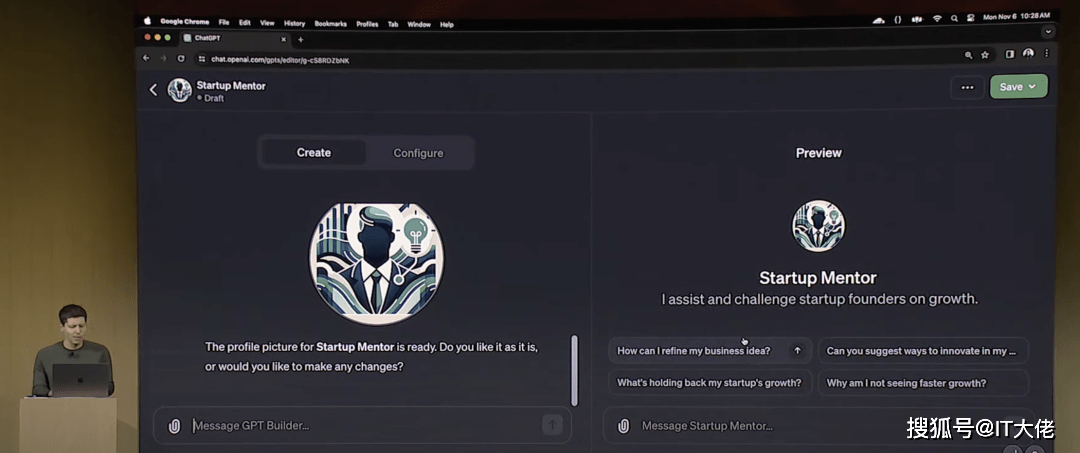Viewport: 1080px width, 453px height.
Task: Switch to the Create tab
Action: (x=314, y=153)
